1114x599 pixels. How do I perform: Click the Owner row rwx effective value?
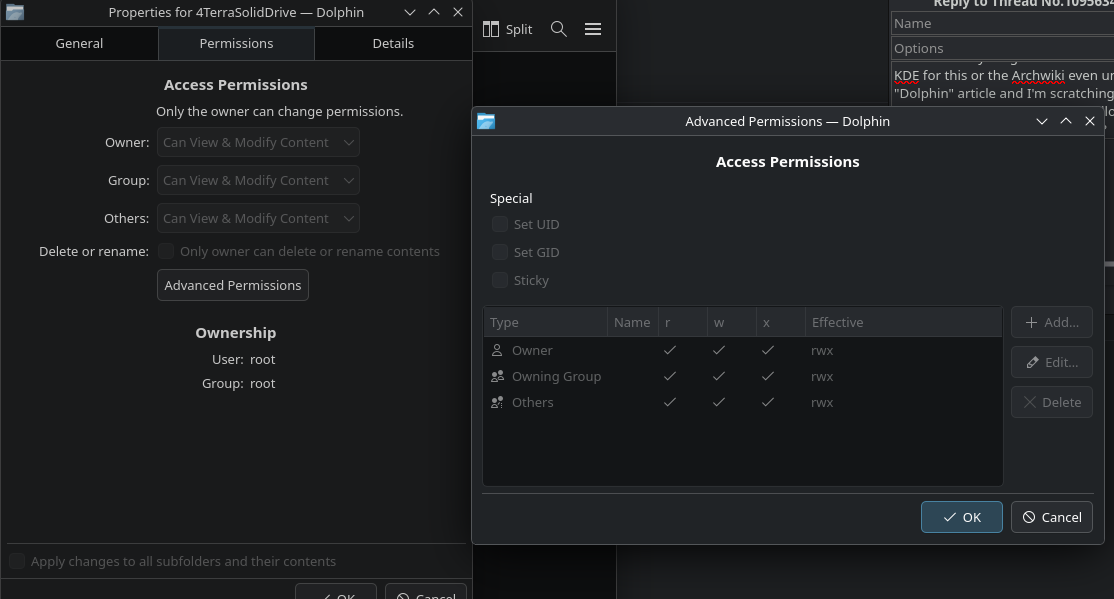822,351
